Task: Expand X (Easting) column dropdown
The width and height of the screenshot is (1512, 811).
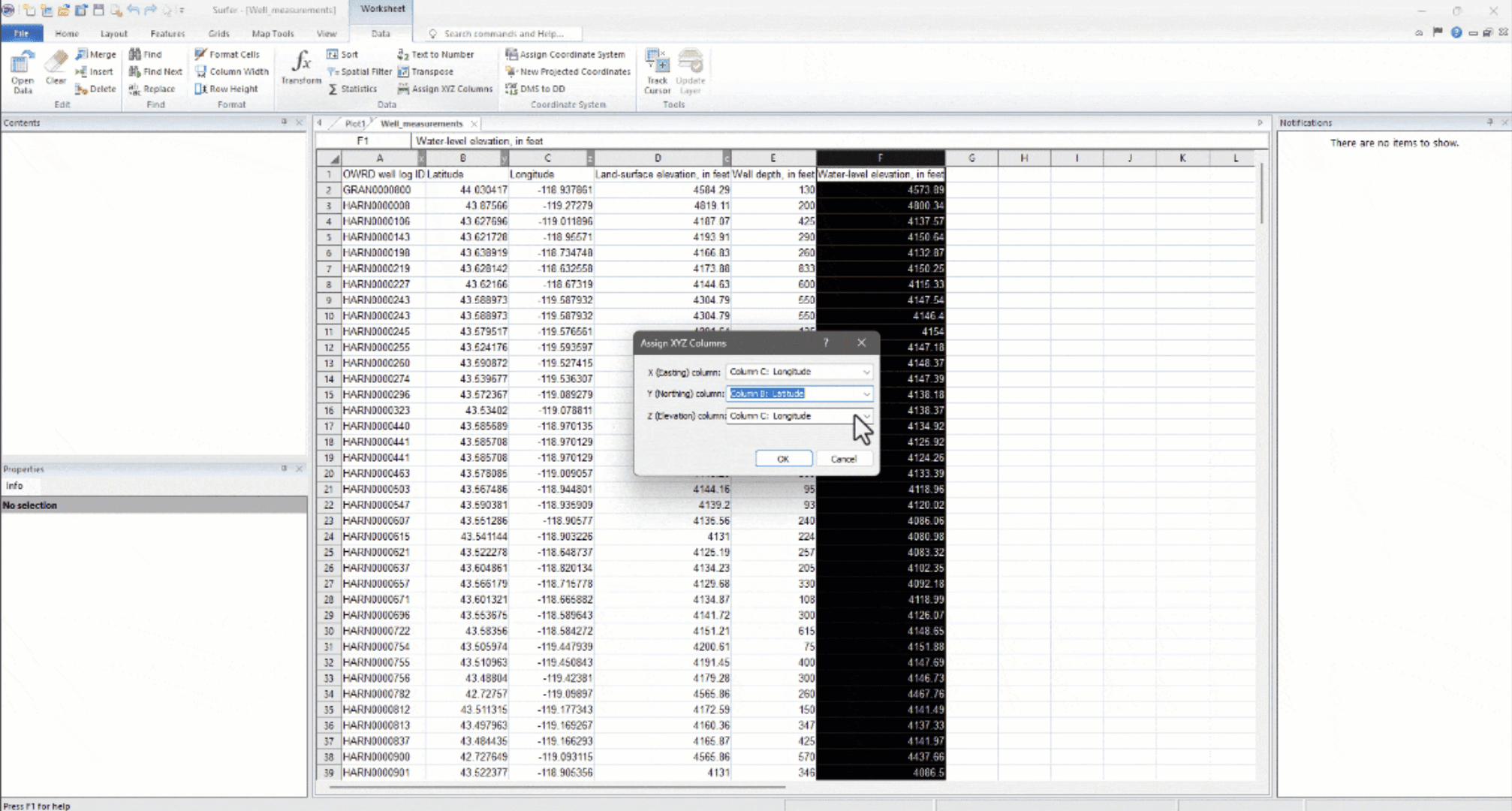Action: pos(866,372)
